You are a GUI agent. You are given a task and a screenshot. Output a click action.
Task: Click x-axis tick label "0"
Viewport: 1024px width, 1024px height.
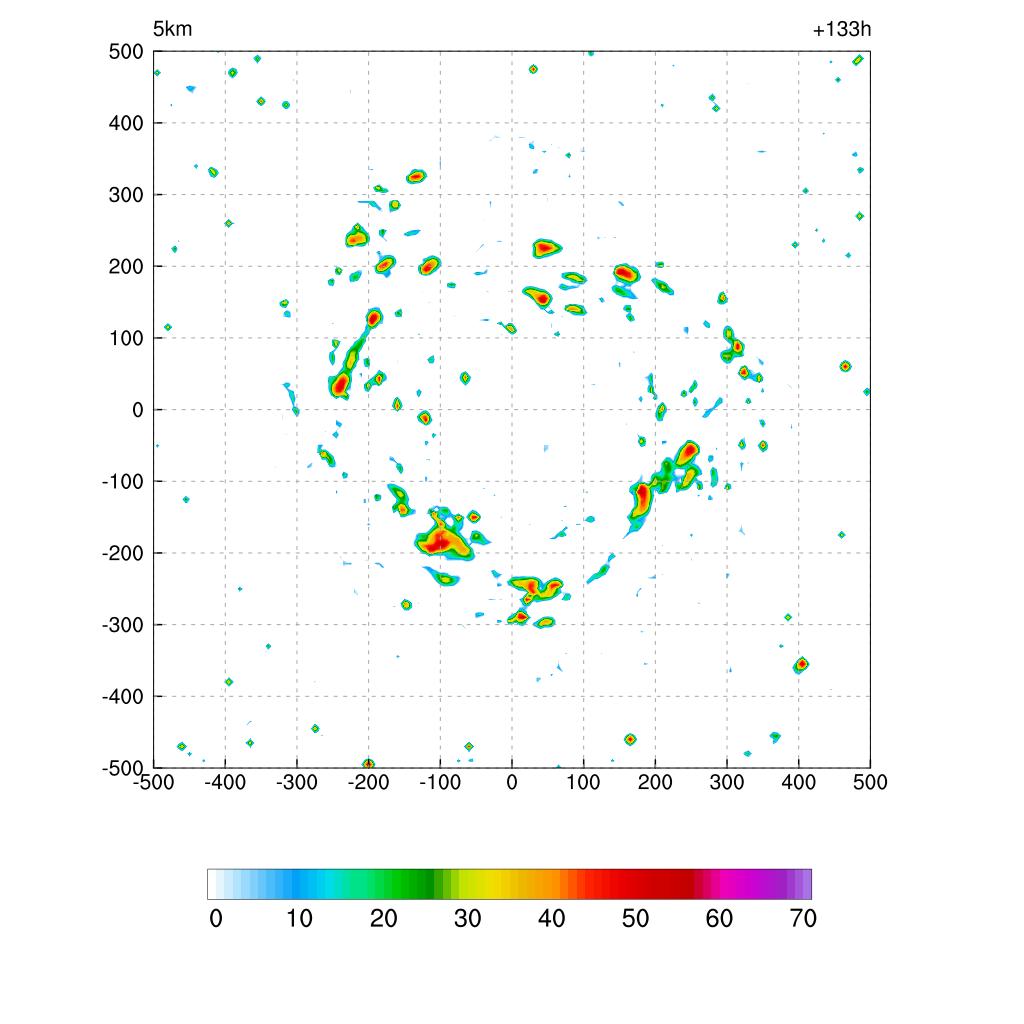coord(512,782)
